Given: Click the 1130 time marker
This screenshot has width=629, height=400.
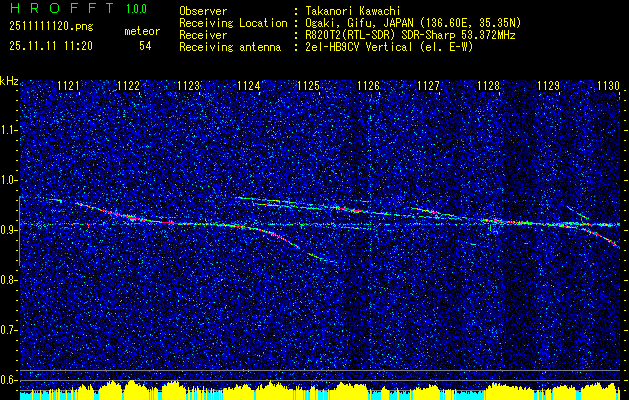Looking at the screenshot, I should (x=608, y=85).
